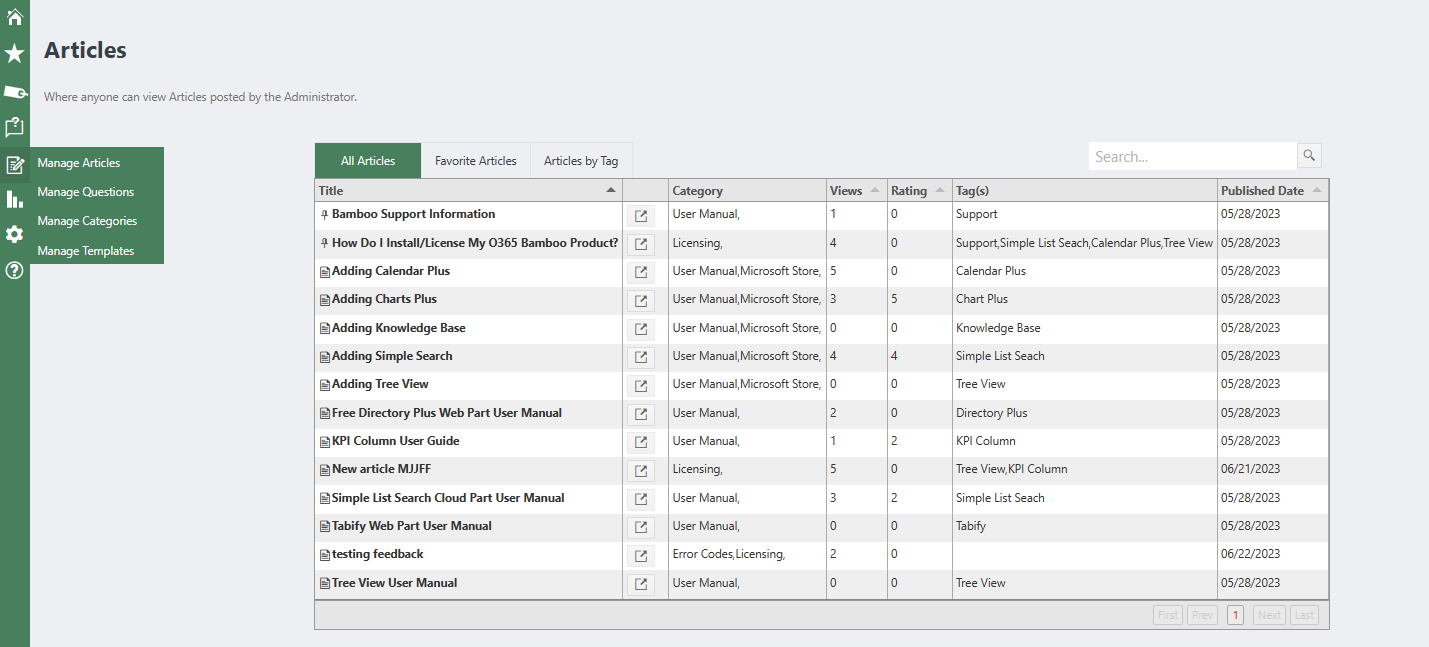
Task: Open the question bubble sidebar icon
Action: tap(14, 128)
